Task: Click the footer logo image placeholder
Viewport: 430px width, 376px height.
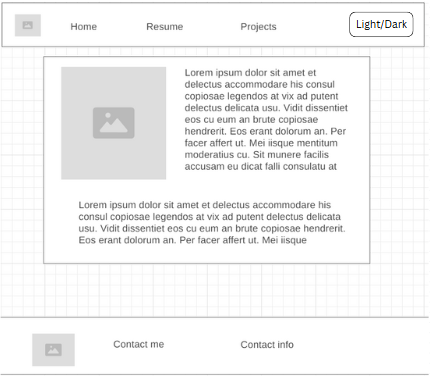Action: 53,350
